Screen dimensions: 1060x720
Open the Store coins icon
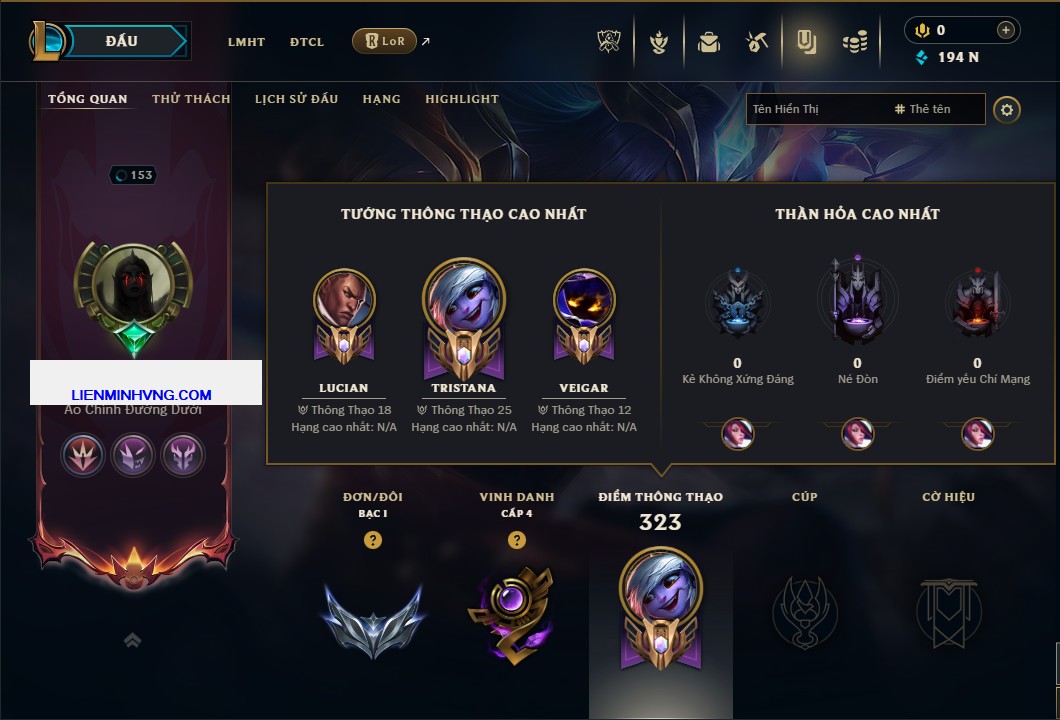855,43
